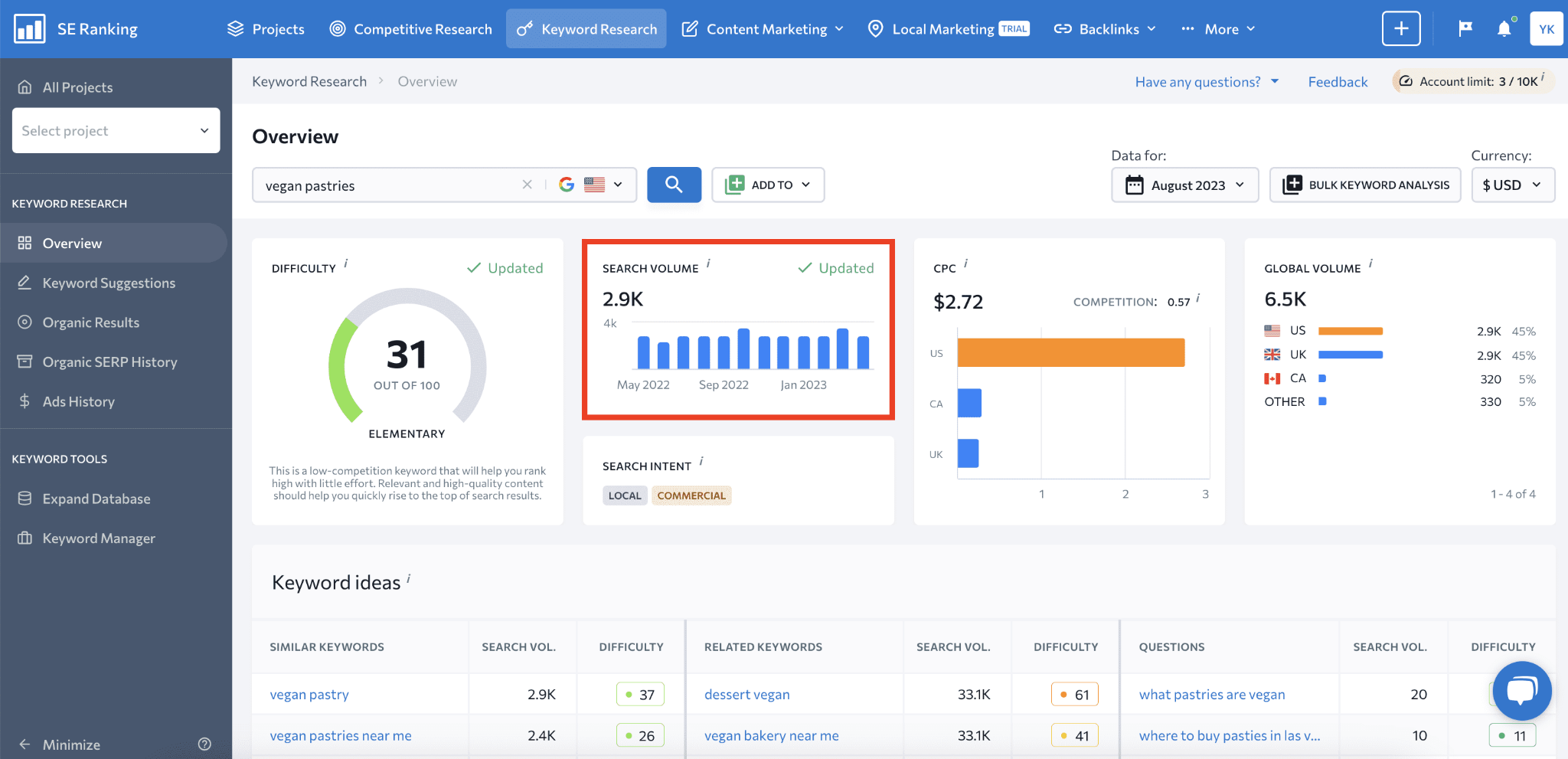Click the flag icon in the top bar
Viewport: 1568px width, 759px height.
pos(1463,28)
